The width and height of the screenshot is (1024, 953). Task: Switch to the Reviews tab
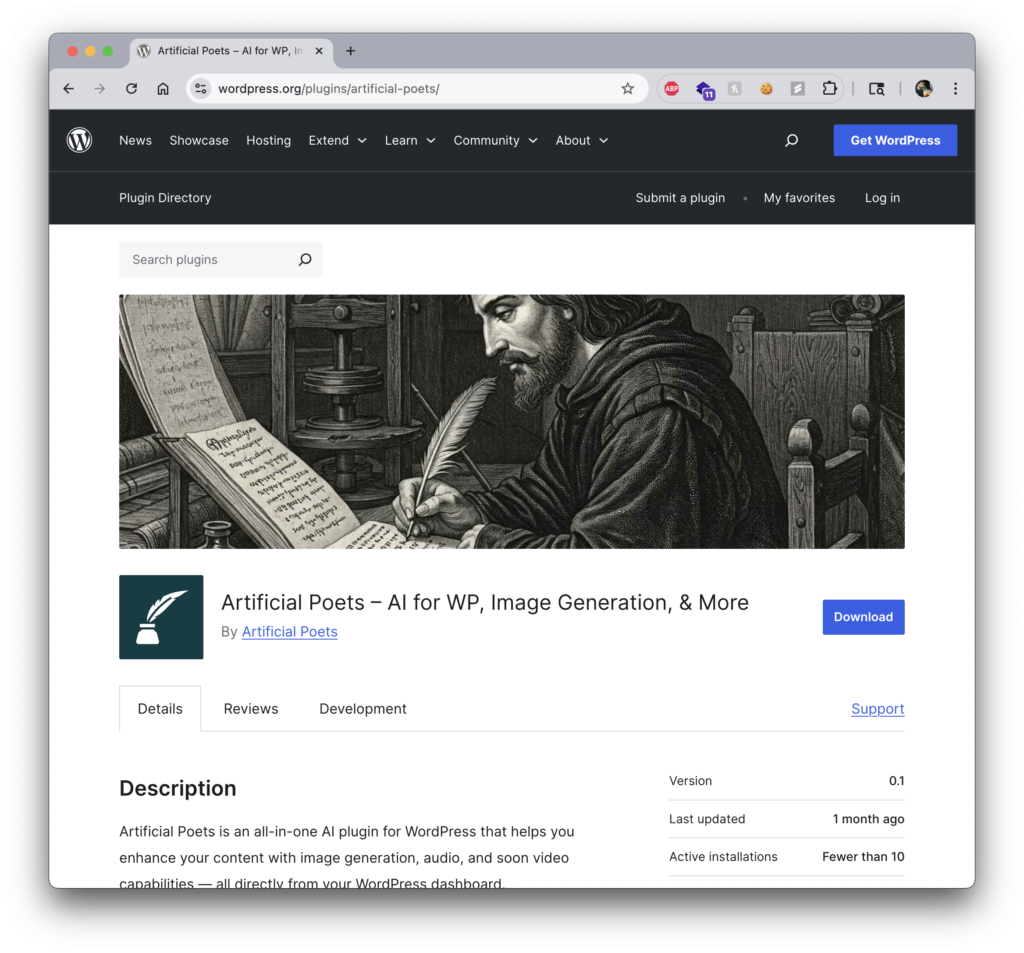point(251,709)
